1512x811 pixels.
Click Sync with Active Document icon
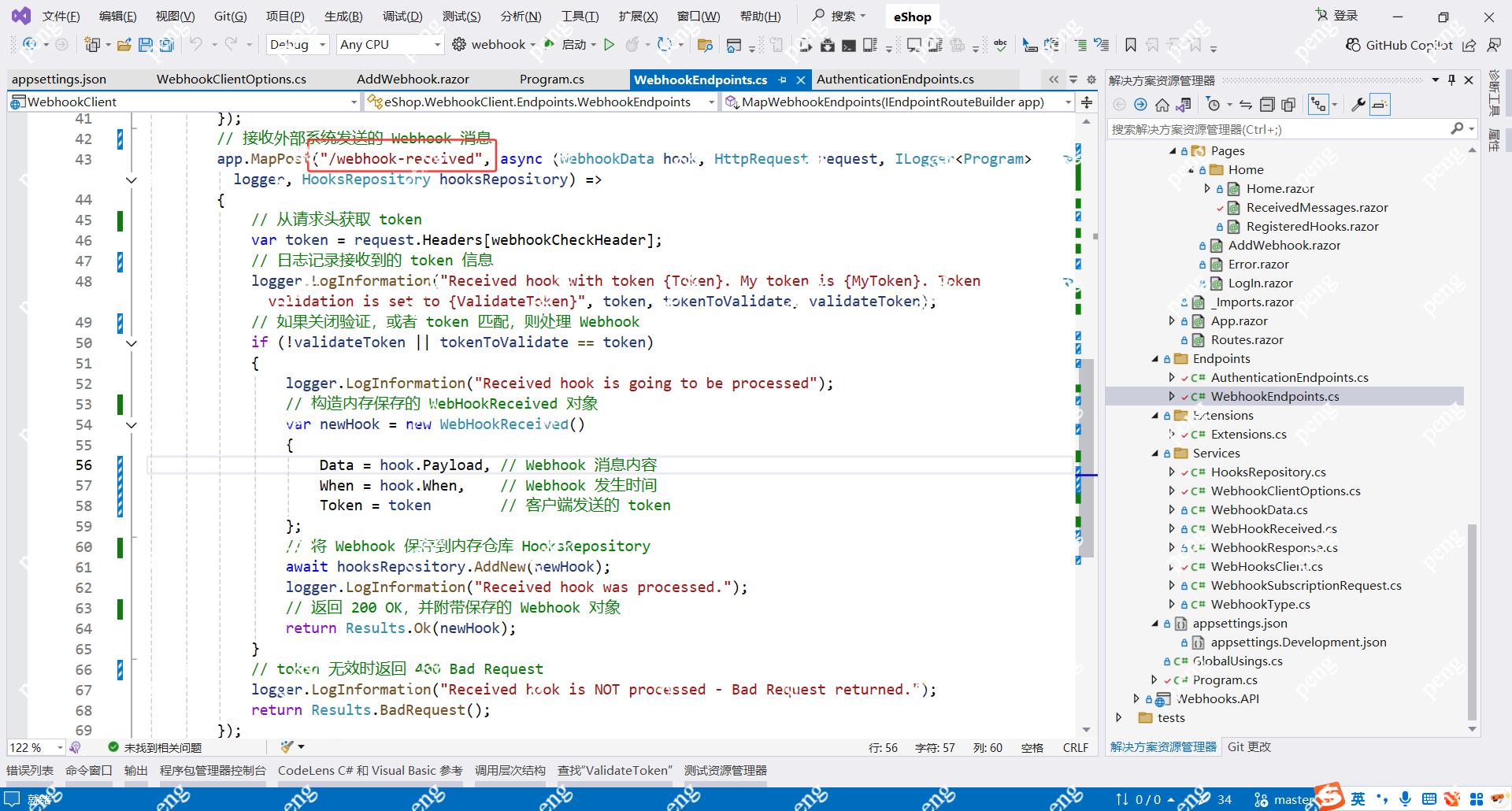point(1246,105)
